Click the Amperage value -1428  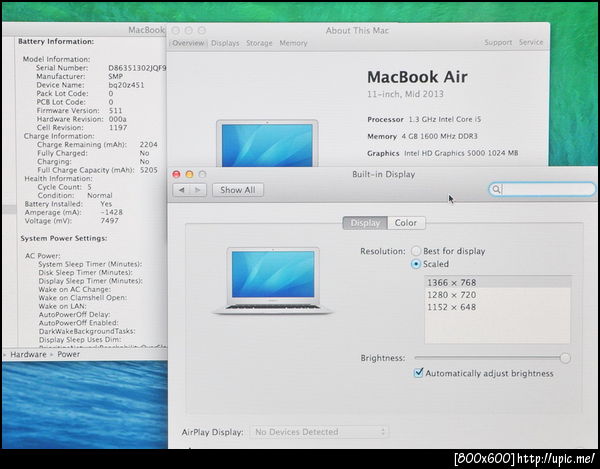pyautogui.click(x=112, y=212)
